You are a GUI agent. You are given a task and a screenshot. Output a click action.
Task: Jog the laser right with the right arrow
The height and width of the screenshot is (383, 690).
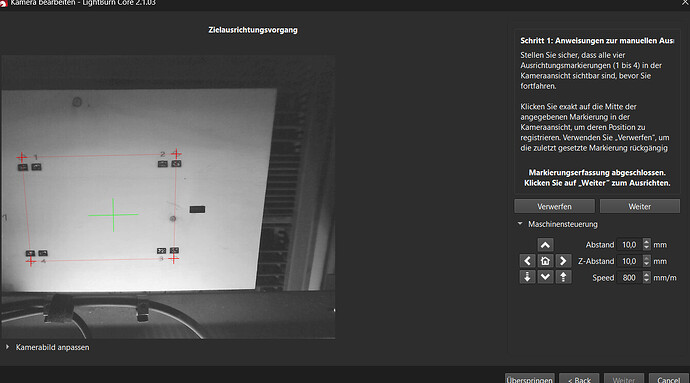click(563, 261)
